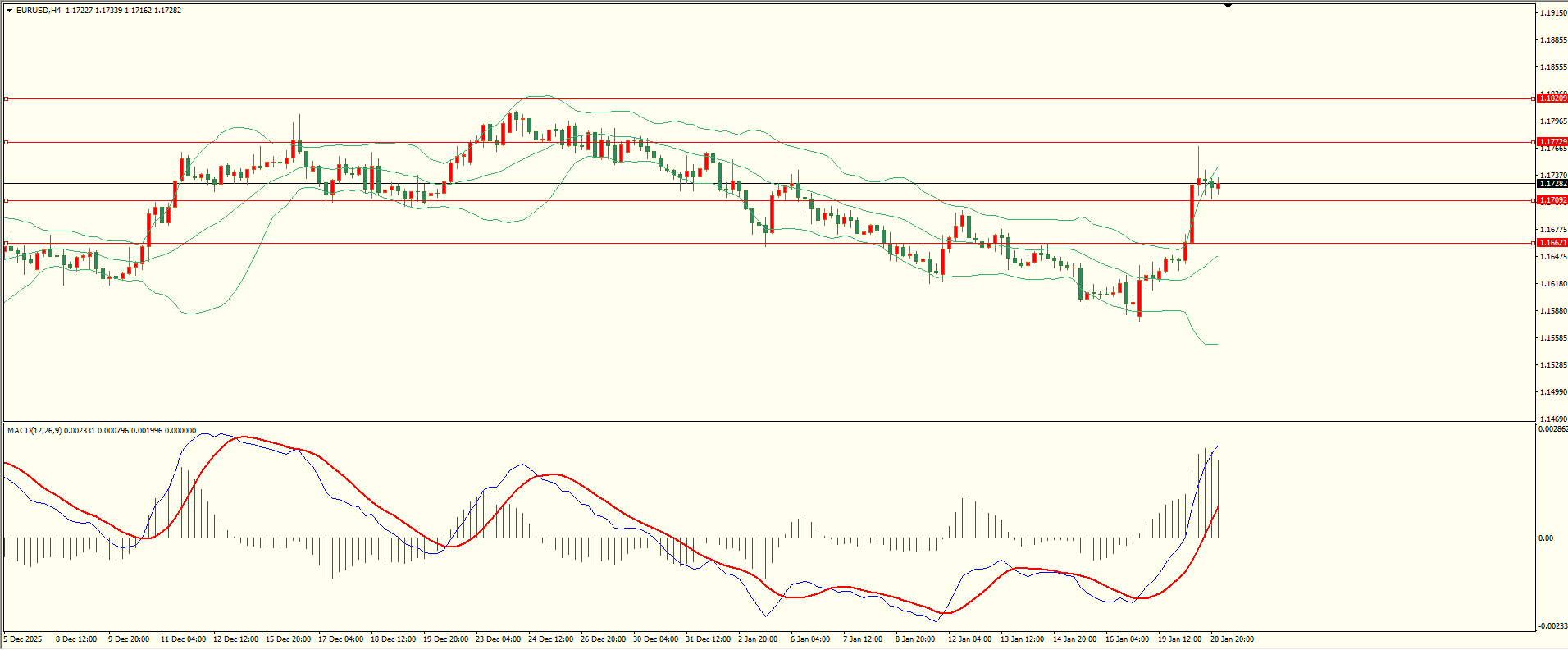Click the 1.19150 price scale value
Screen dimensions: 1568x650
pos(1552,13)
